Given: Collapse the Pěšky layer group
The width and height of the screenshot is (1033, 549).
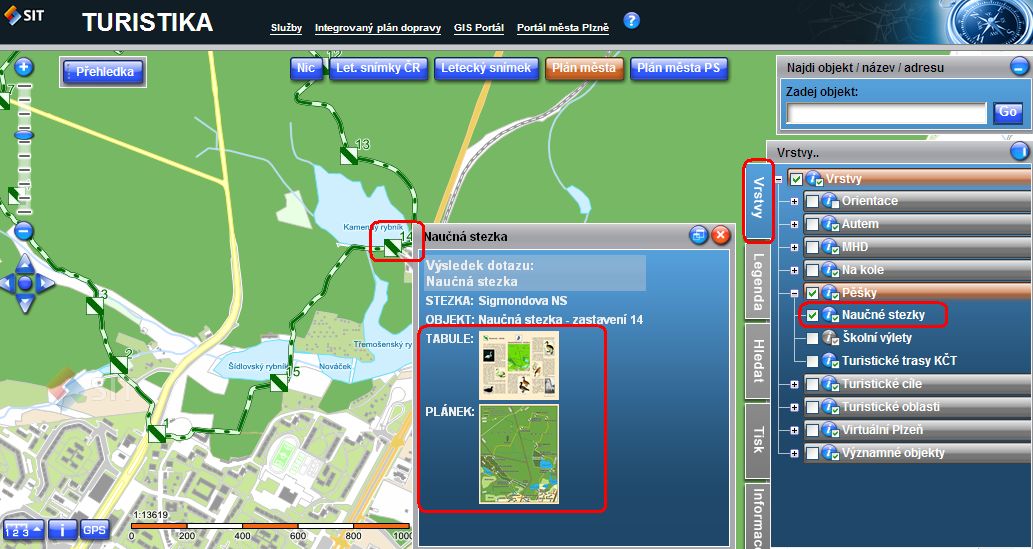Looking at the screenshot, I should 794,292.
